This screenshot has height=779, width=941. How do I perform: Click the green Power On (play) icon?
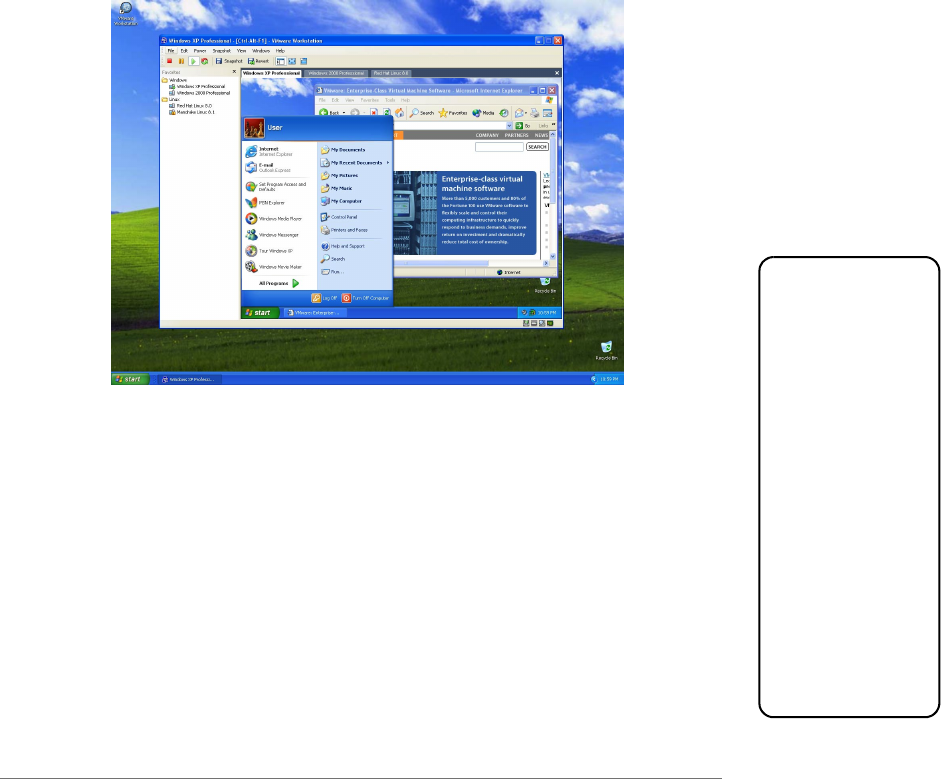pyautogui.click(x=193, y=61)
